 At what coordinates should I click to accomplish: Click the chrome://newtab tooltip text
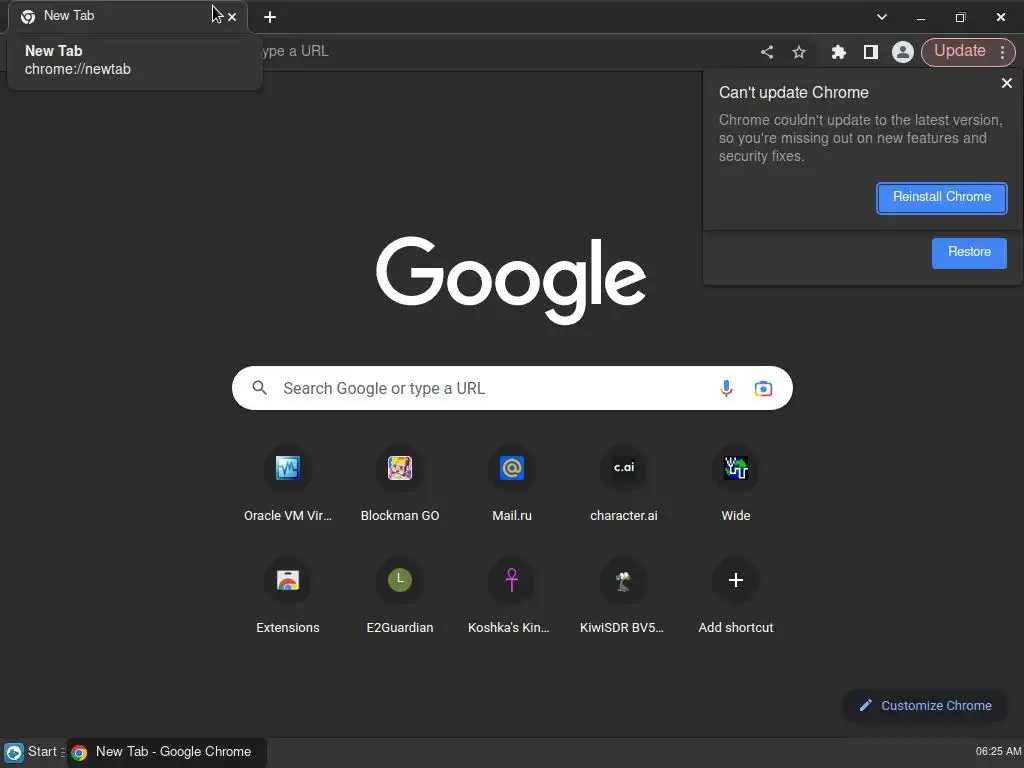[78, 69]
